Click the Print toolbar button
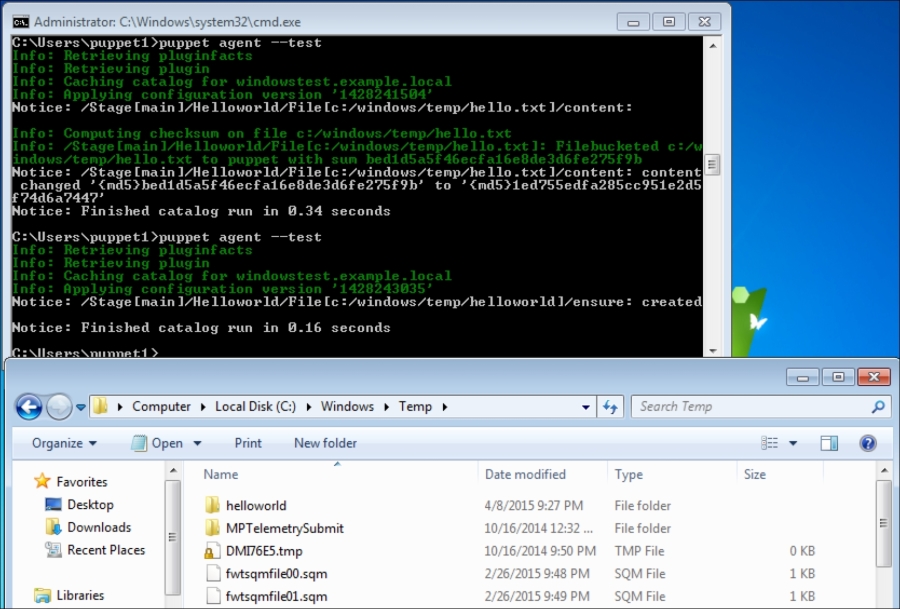Screen dimensions: 900x609 (x=248, y=443)
